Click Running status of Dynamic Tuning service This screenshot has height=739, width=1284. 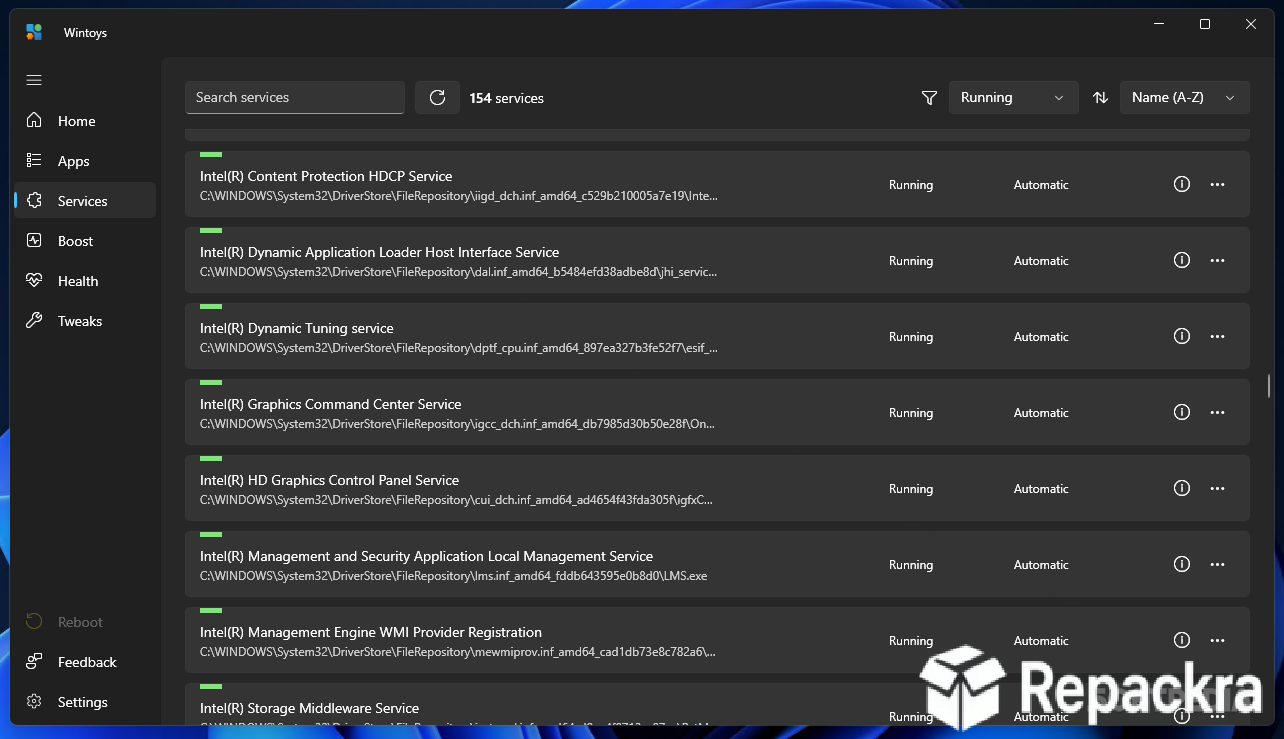click(x=911, y=337)
